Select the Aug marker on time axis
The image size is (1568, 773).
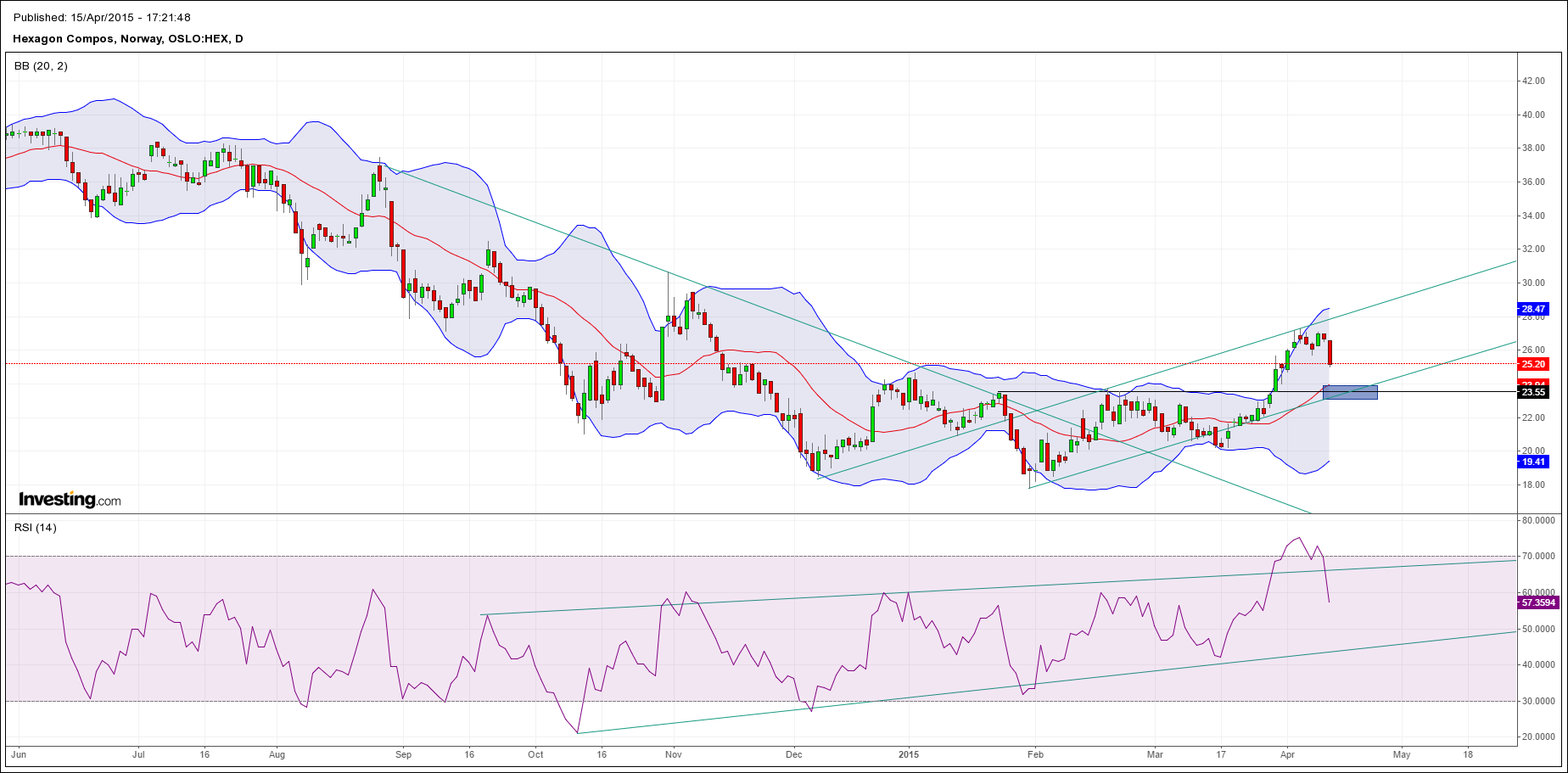(x=277, y=753)
